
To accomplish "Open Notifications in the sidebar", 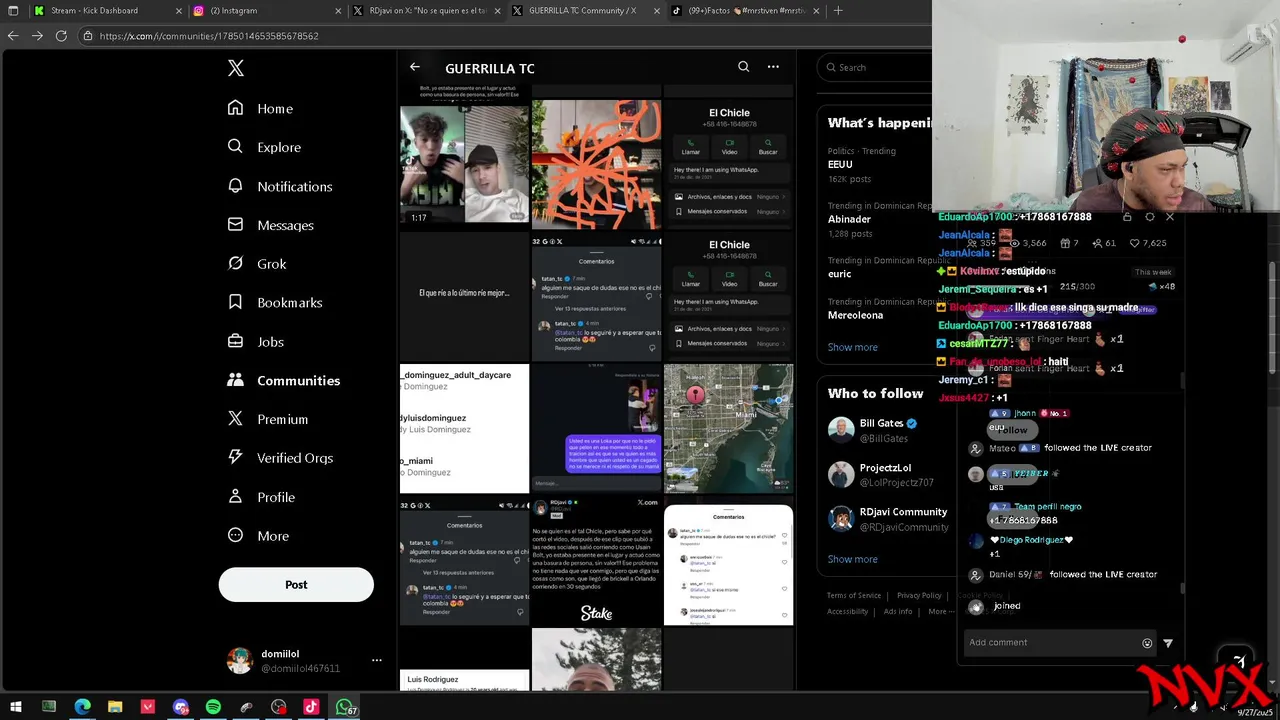I will click(279, 186).
